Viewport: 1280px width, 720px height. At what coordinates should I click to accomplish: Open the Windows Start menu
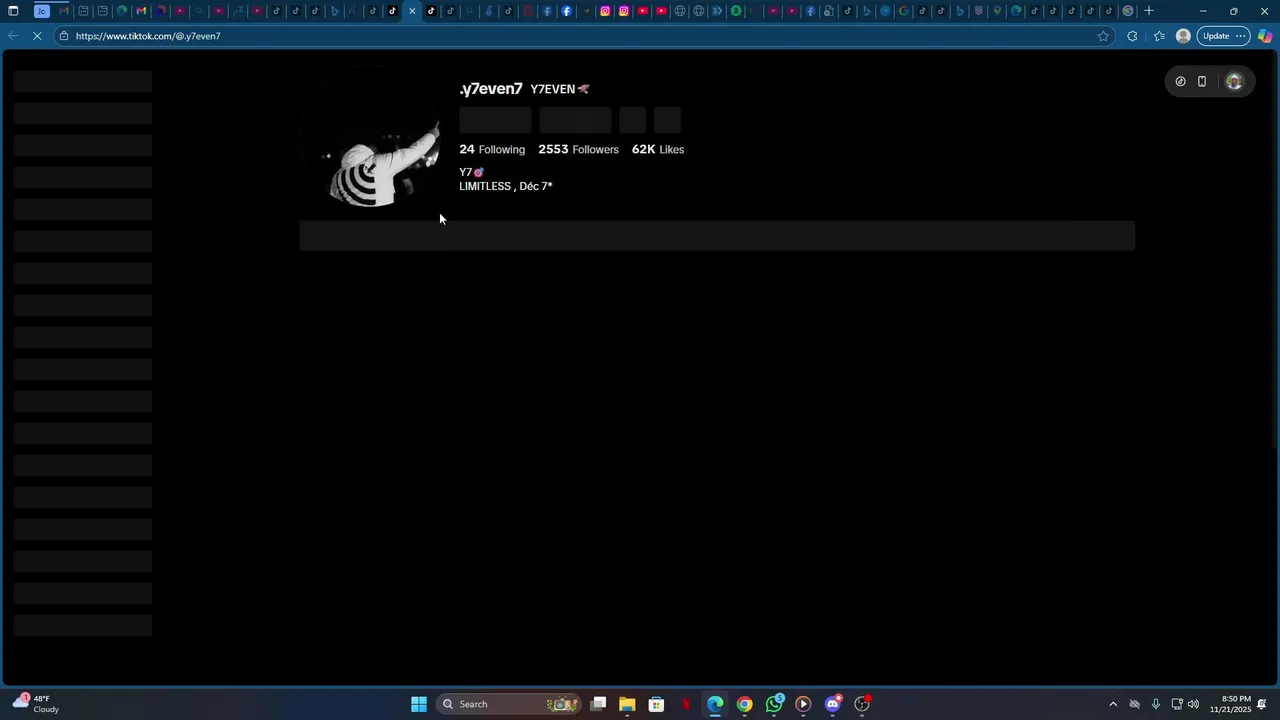point(419,704)
